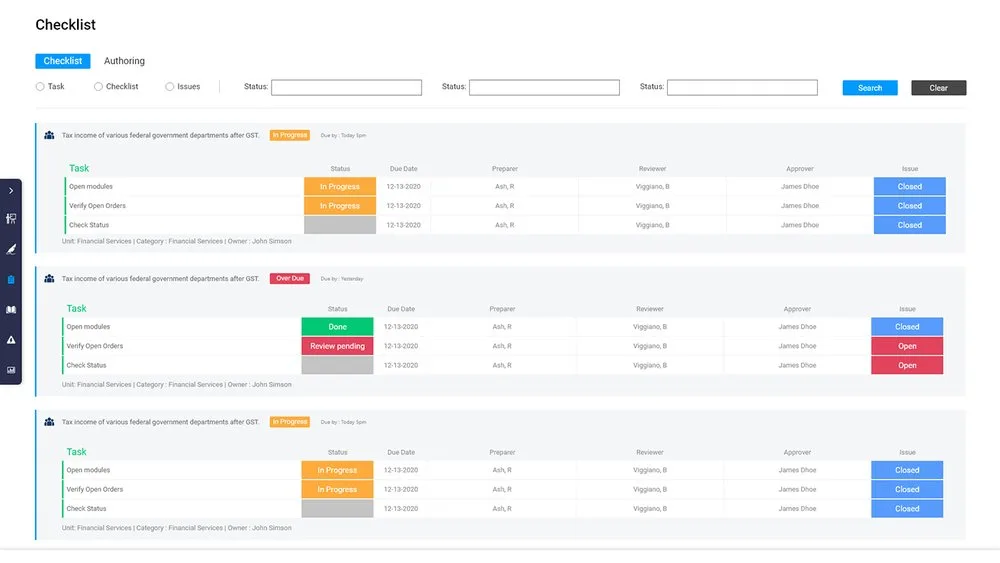The image size is (1000, 563).
Task: Click Closed issue of Check Status, third checklist
Action: 907,509
